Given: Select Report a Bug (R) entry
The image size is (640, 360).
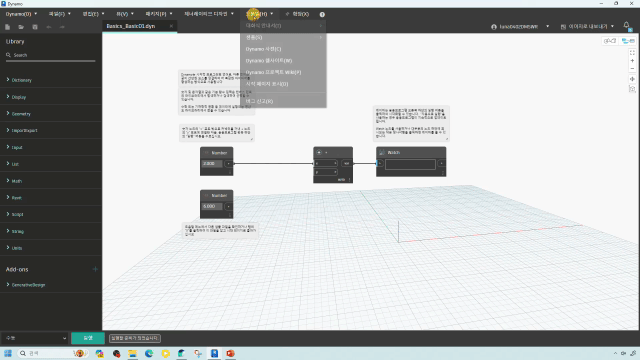Looking at the screenshot, I should pyautogui.click(x=283, y=101).
